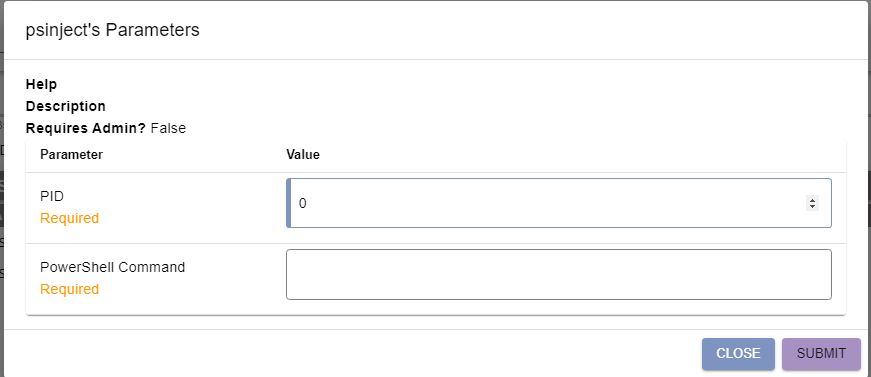Click the Description heading

tap(66, 106)
